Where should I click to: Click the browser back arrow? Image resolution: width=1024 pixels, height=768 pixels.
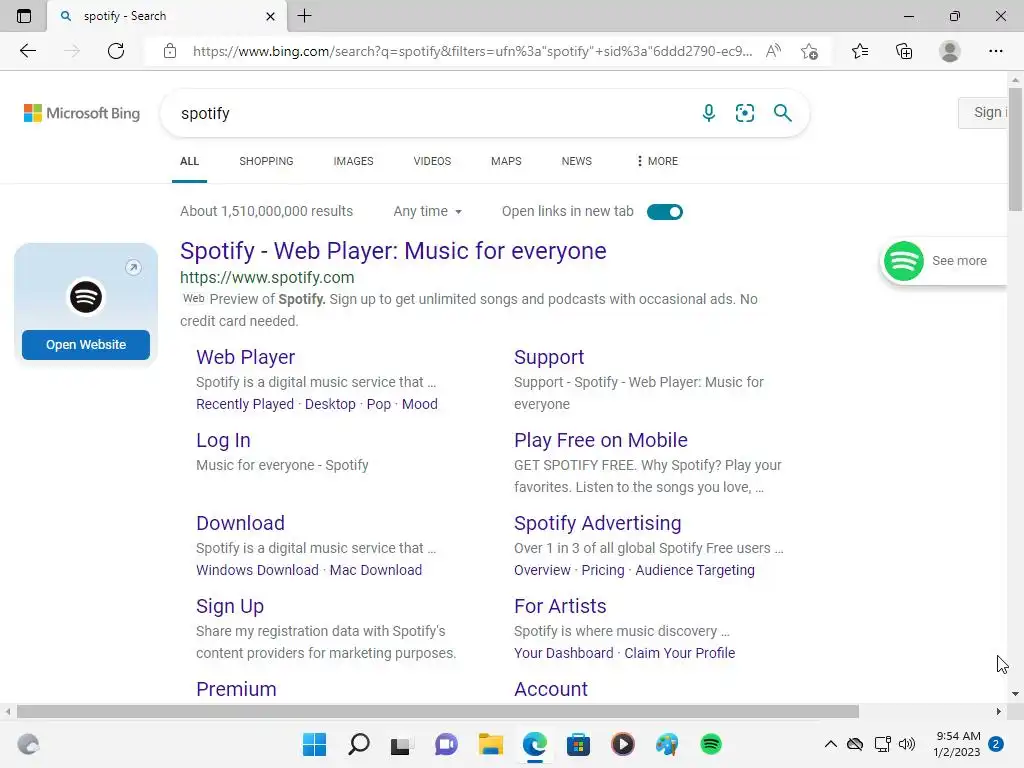click(x=27, y=51)
